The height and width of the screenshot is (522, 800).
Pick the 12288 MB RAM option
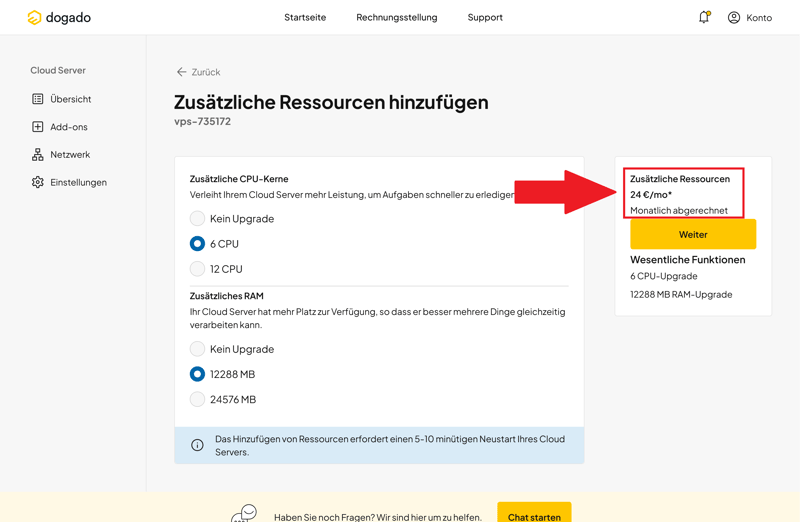pyautogui.click(x=197, y=374)
